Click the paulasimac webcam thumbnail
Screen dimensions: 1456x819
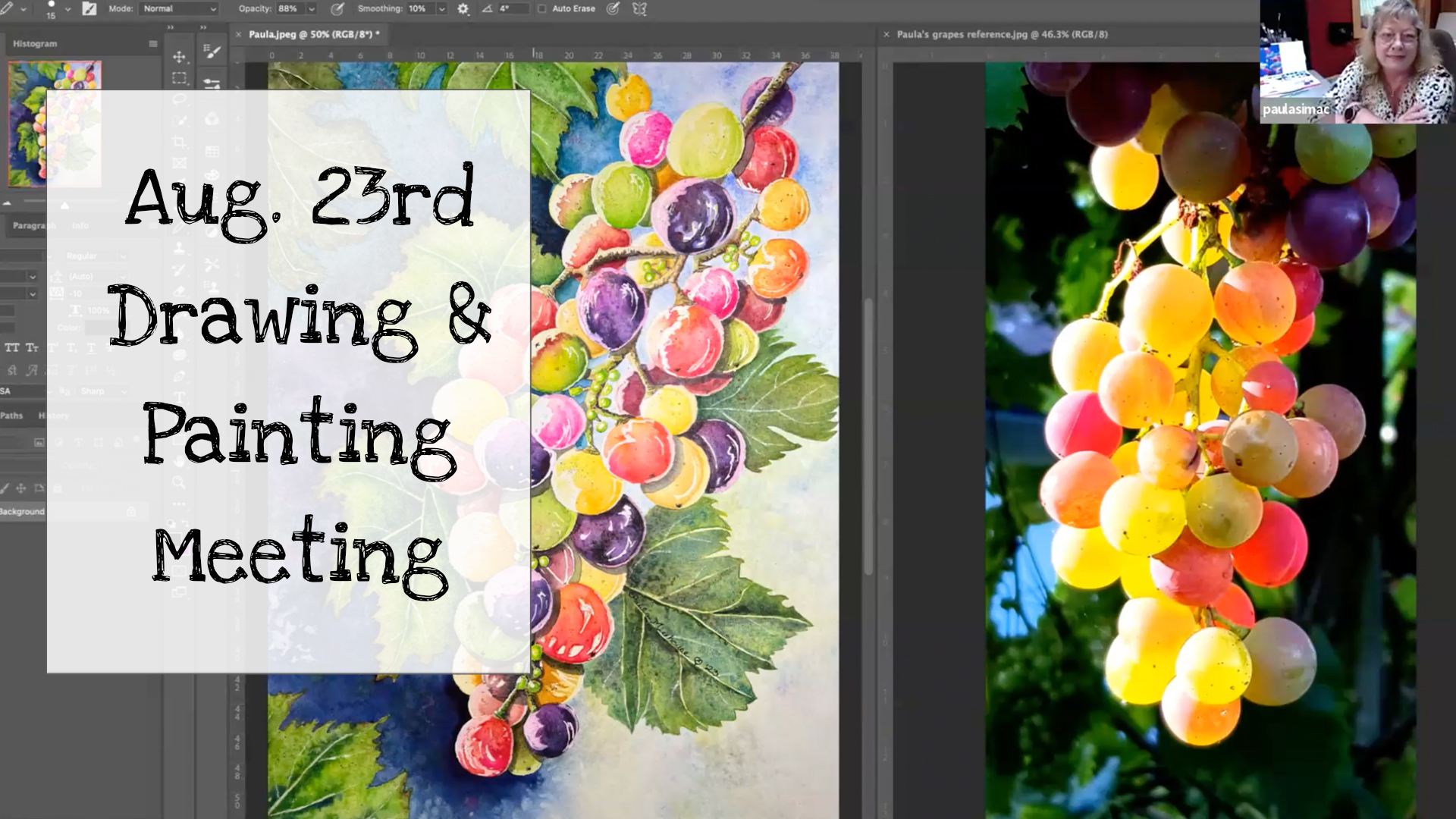(x=1357, y=61)
